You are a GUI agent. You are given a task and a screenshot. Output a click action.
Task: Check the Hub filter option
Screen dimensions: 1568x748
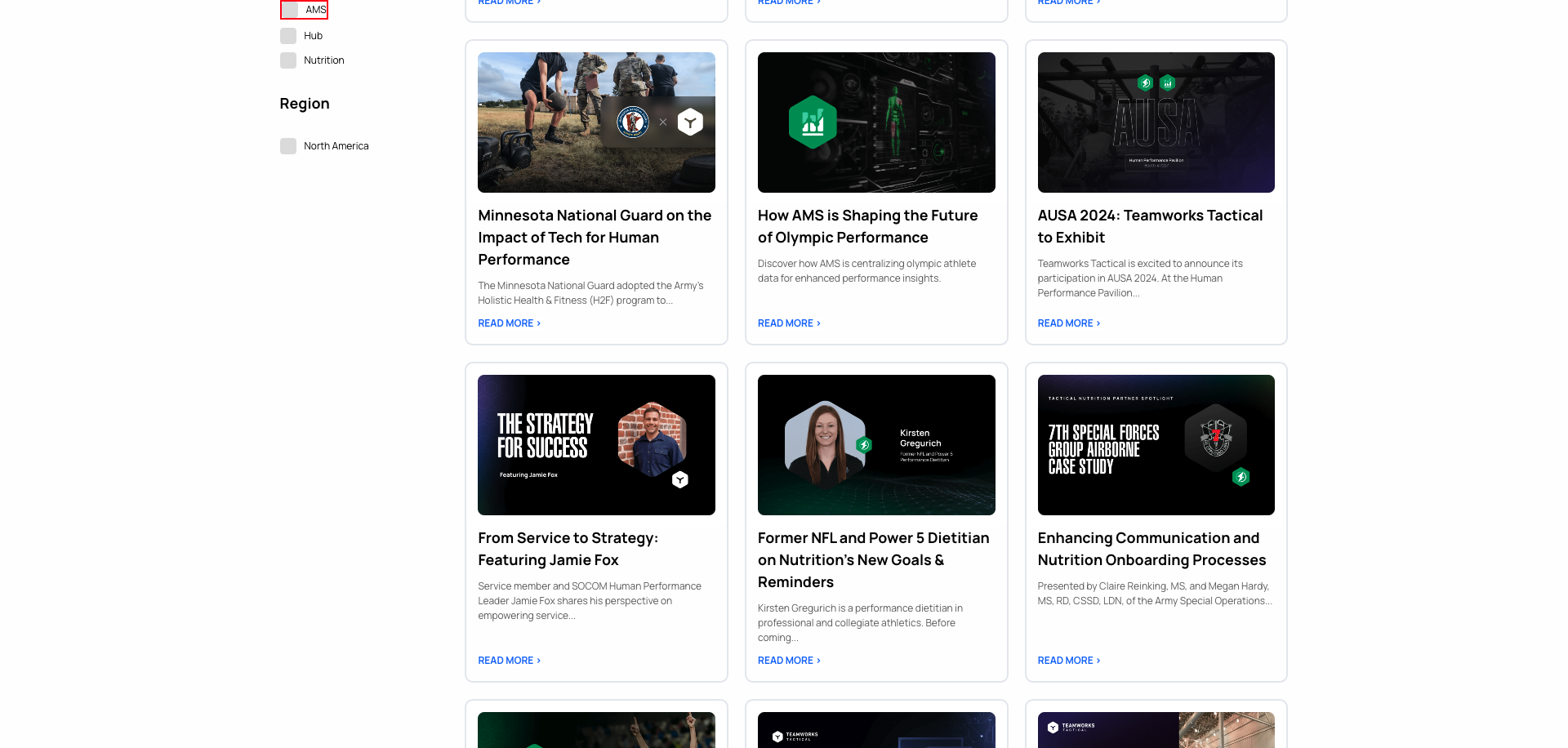pos(288,35)
